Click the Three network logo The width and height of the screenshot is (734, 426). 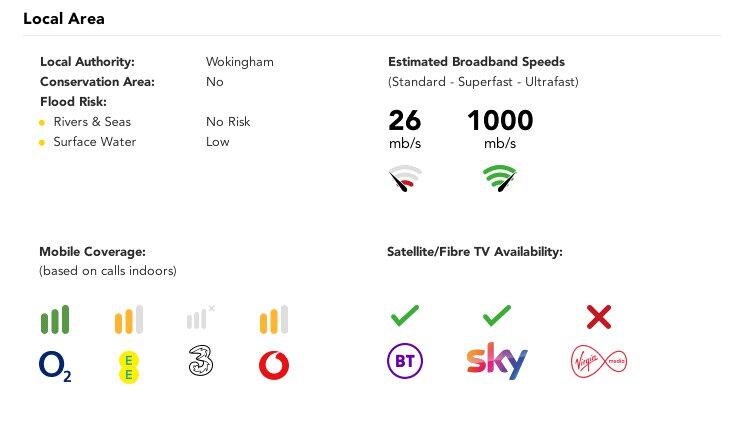pyautogui.click(x=201, y=362)
